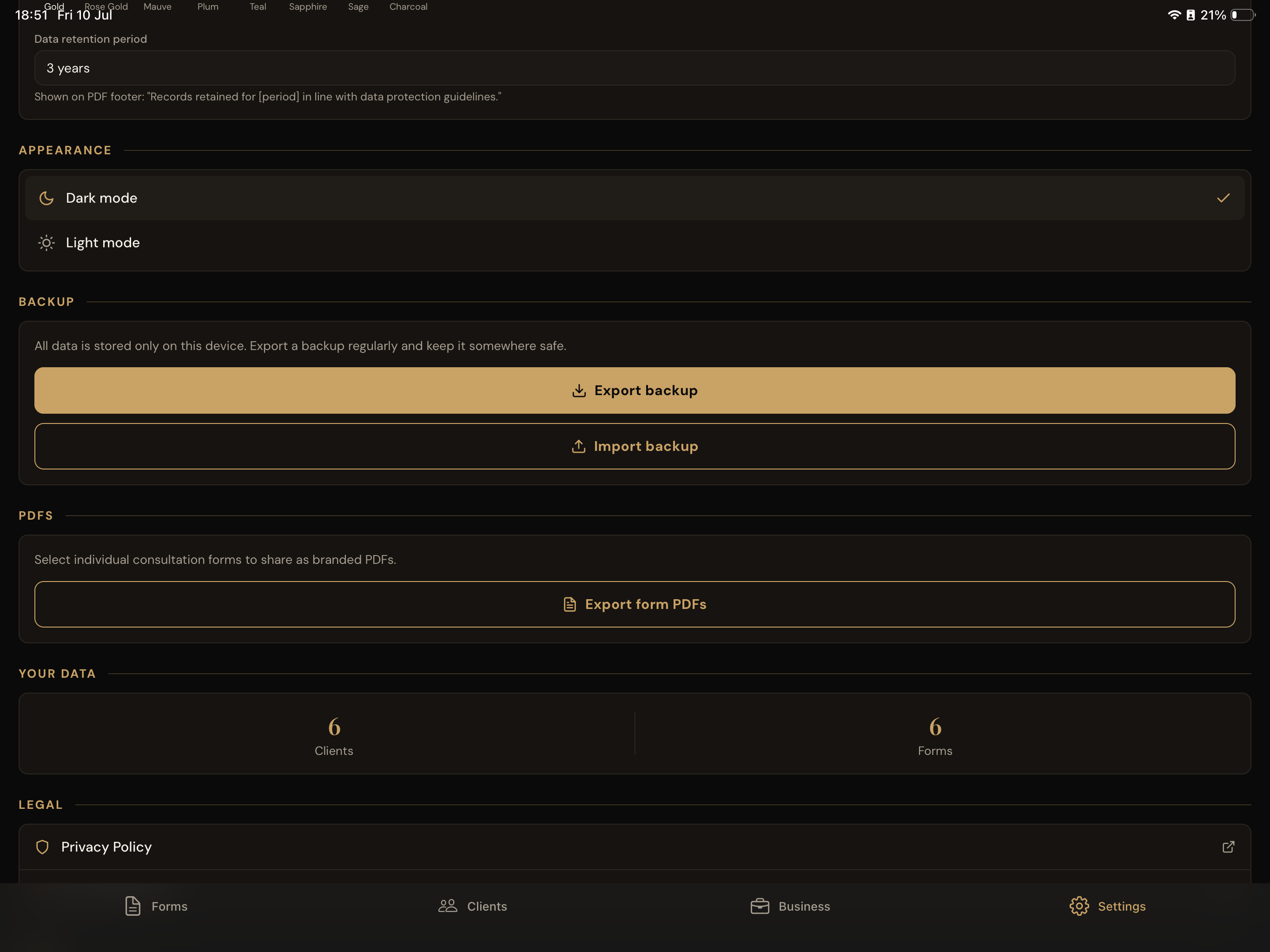Select Light mode appearance option
Viewport: 1270px width, 952px height.
pos(635,243)
